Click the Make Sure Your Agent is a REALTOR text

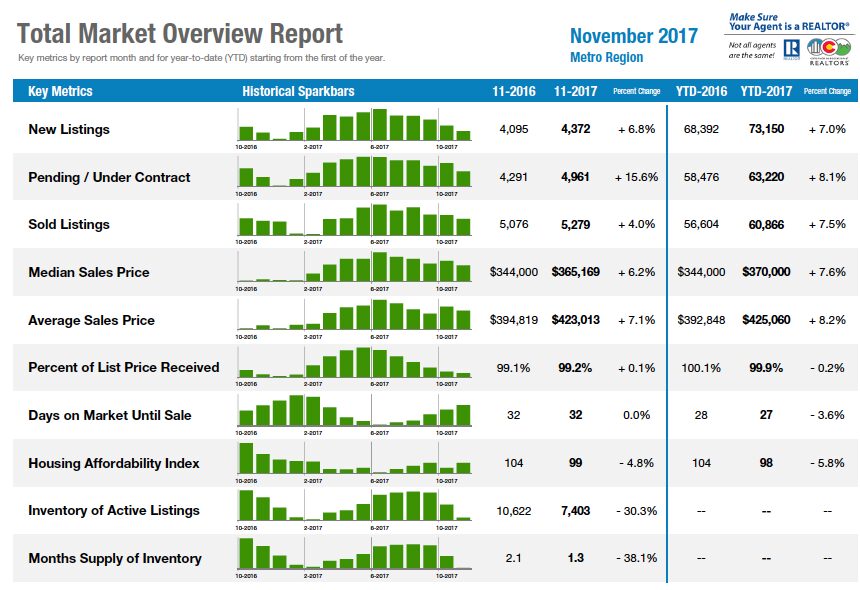tap(789, 22)
